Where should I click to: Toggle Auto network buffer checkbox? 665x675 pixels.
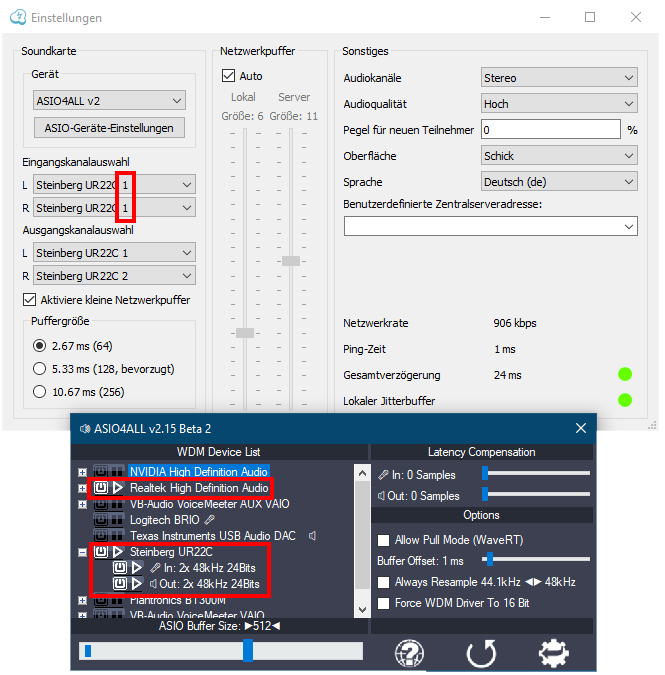point(229,76)
